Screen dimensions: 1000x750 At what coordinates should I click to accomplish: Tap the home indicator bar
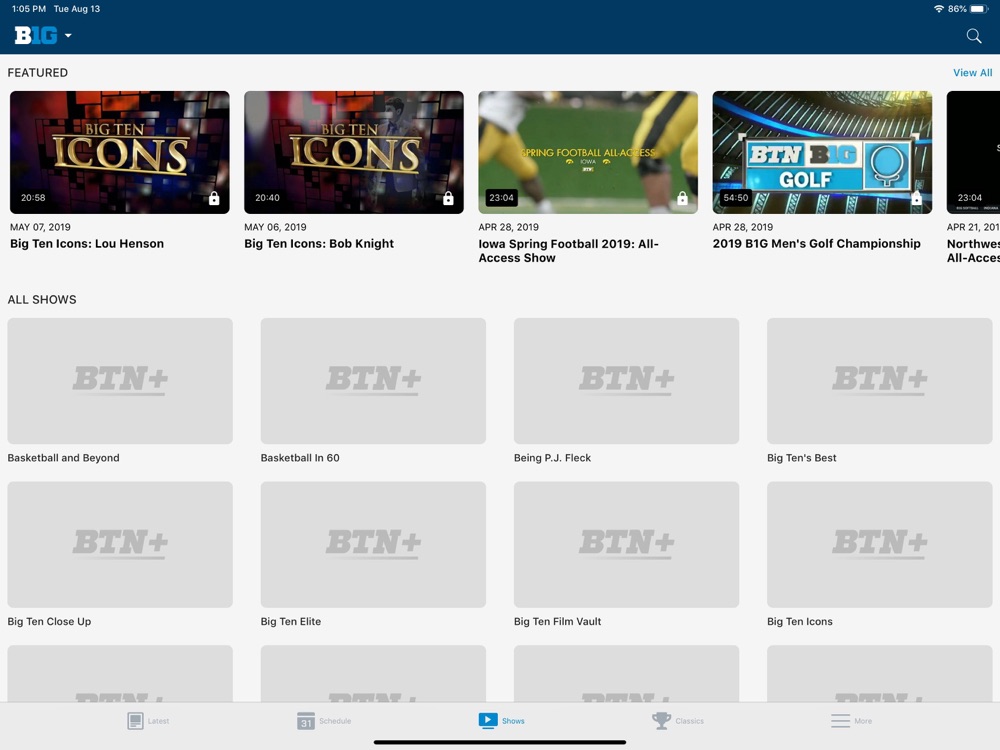[500, 742]
